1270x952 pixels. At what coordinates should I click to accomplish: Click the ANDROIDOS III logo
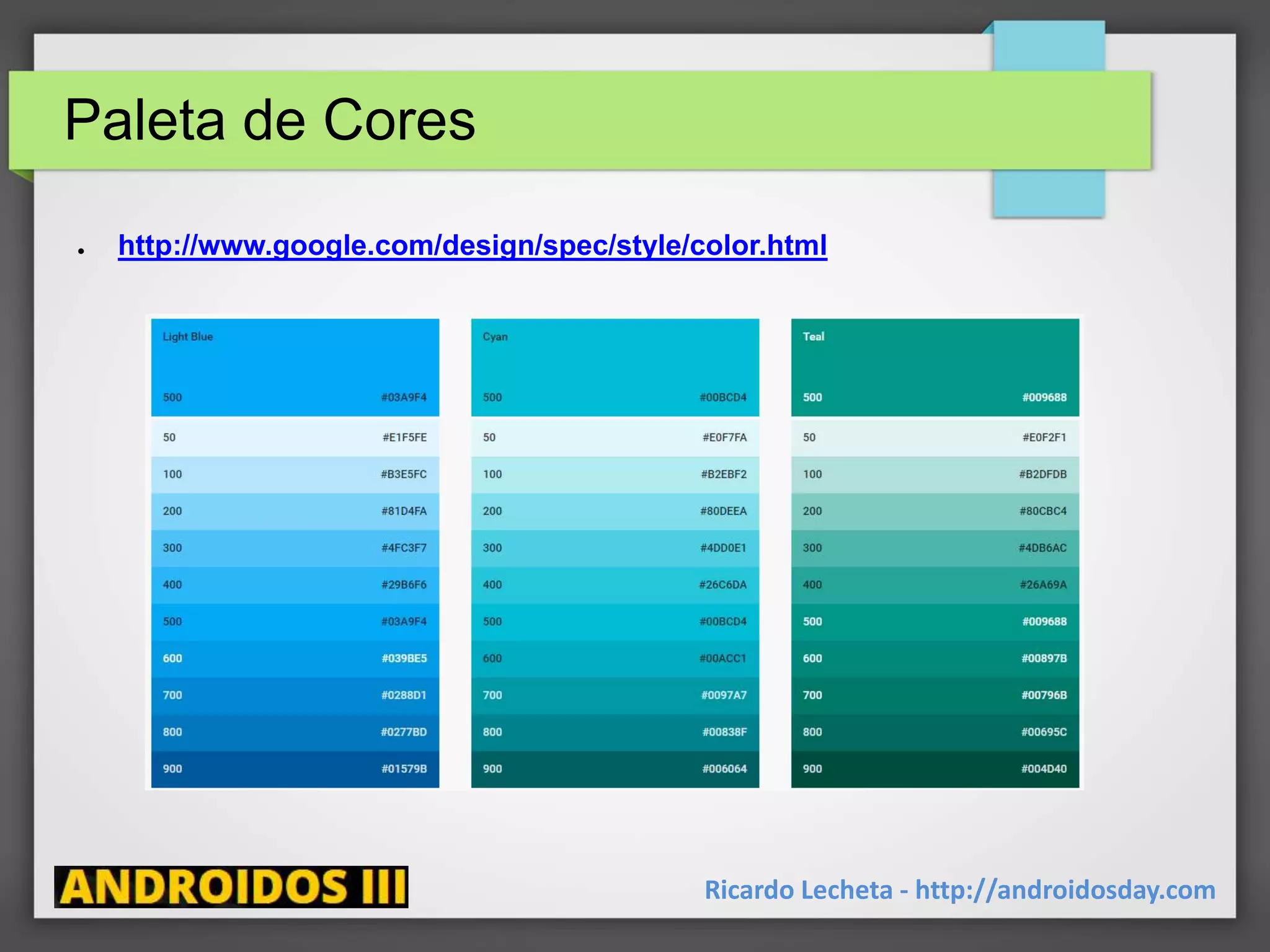(231, 887)
